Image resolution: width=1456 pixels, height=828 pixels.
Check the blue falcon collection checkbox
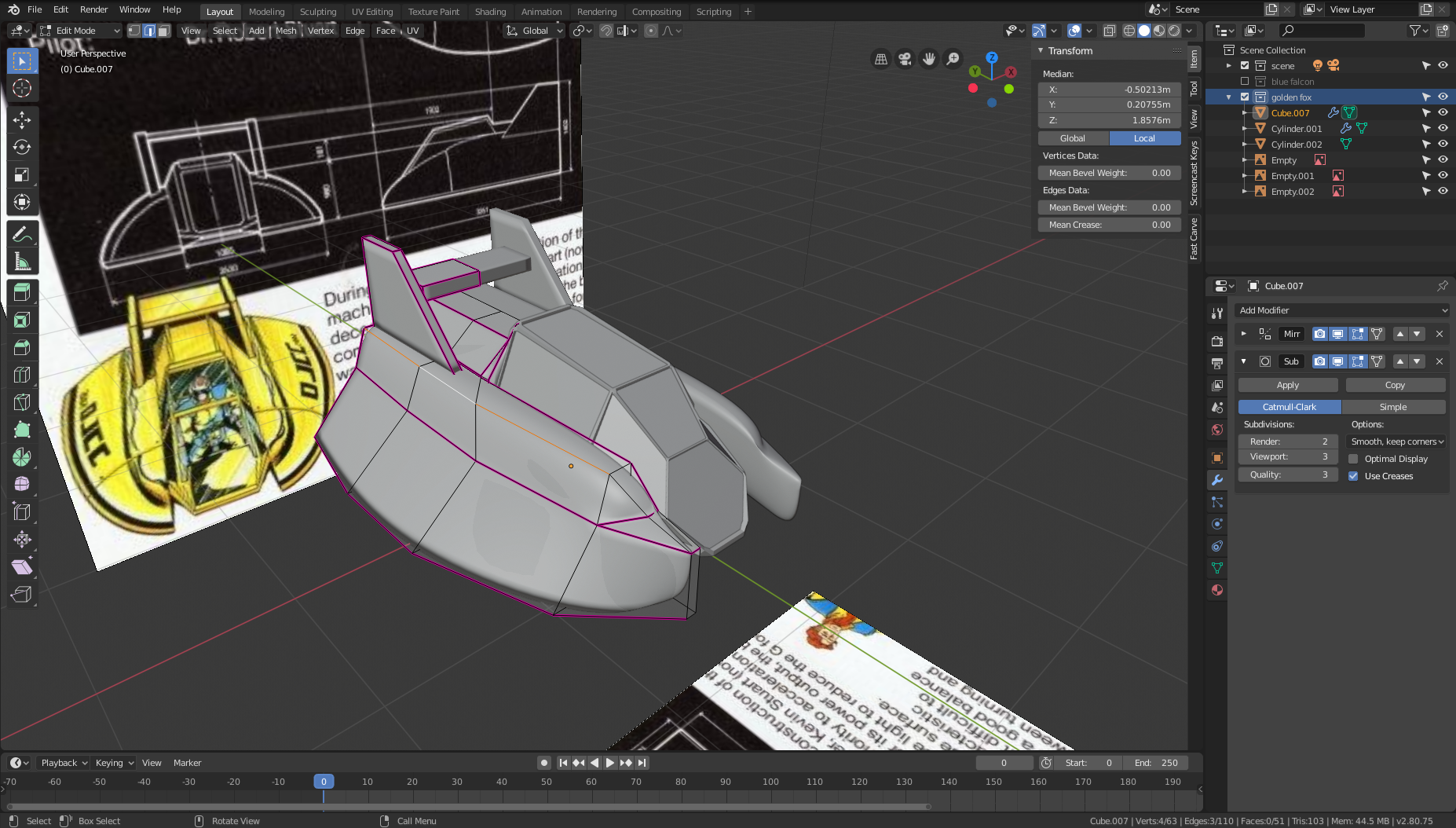pyautogui.click(x=1245, y=82)
